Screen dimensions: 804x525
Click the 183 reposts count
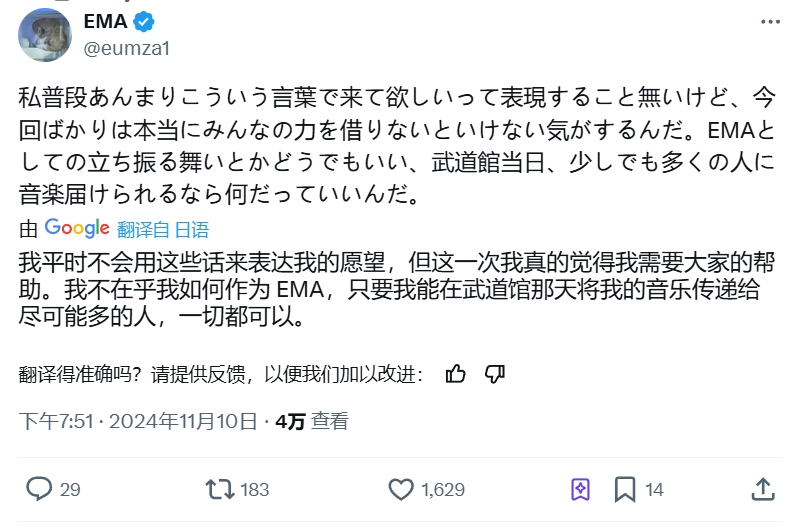click(255, 490)
